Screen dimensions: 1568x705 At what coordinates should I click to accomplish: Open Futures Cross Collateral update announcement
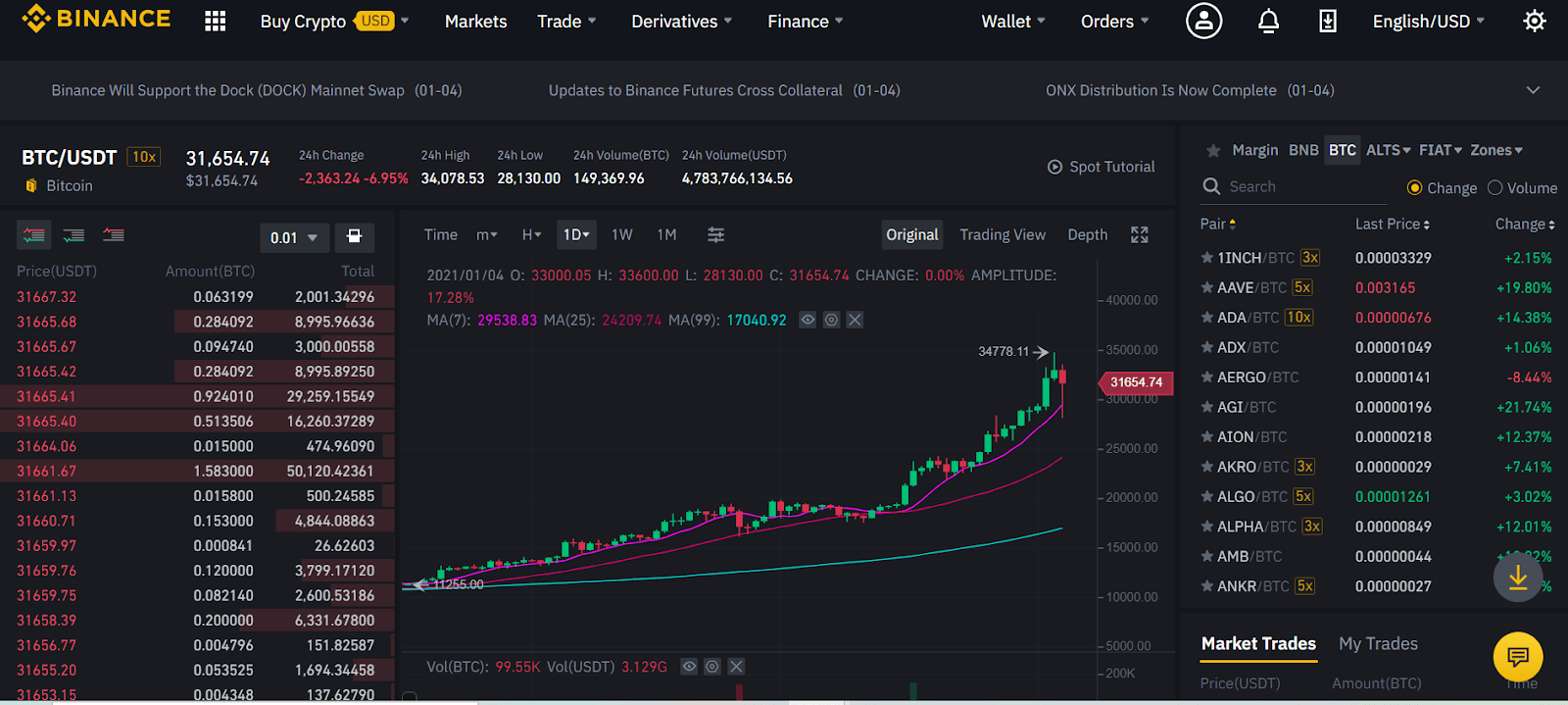click(x=724, y=90)
